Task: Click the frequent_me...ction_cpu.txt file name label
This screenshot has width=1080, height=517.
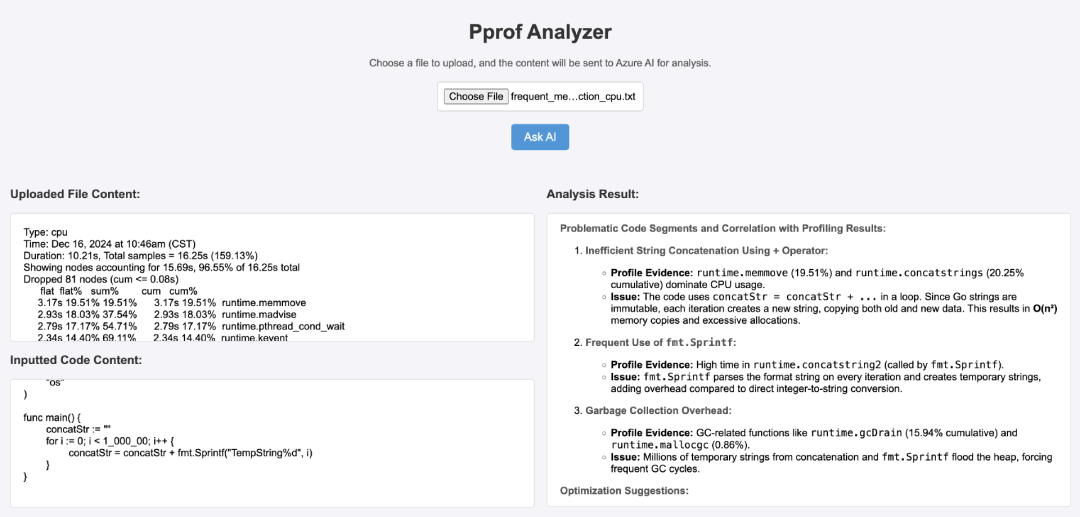Action: pyautogui.click(x=572, y=97)
